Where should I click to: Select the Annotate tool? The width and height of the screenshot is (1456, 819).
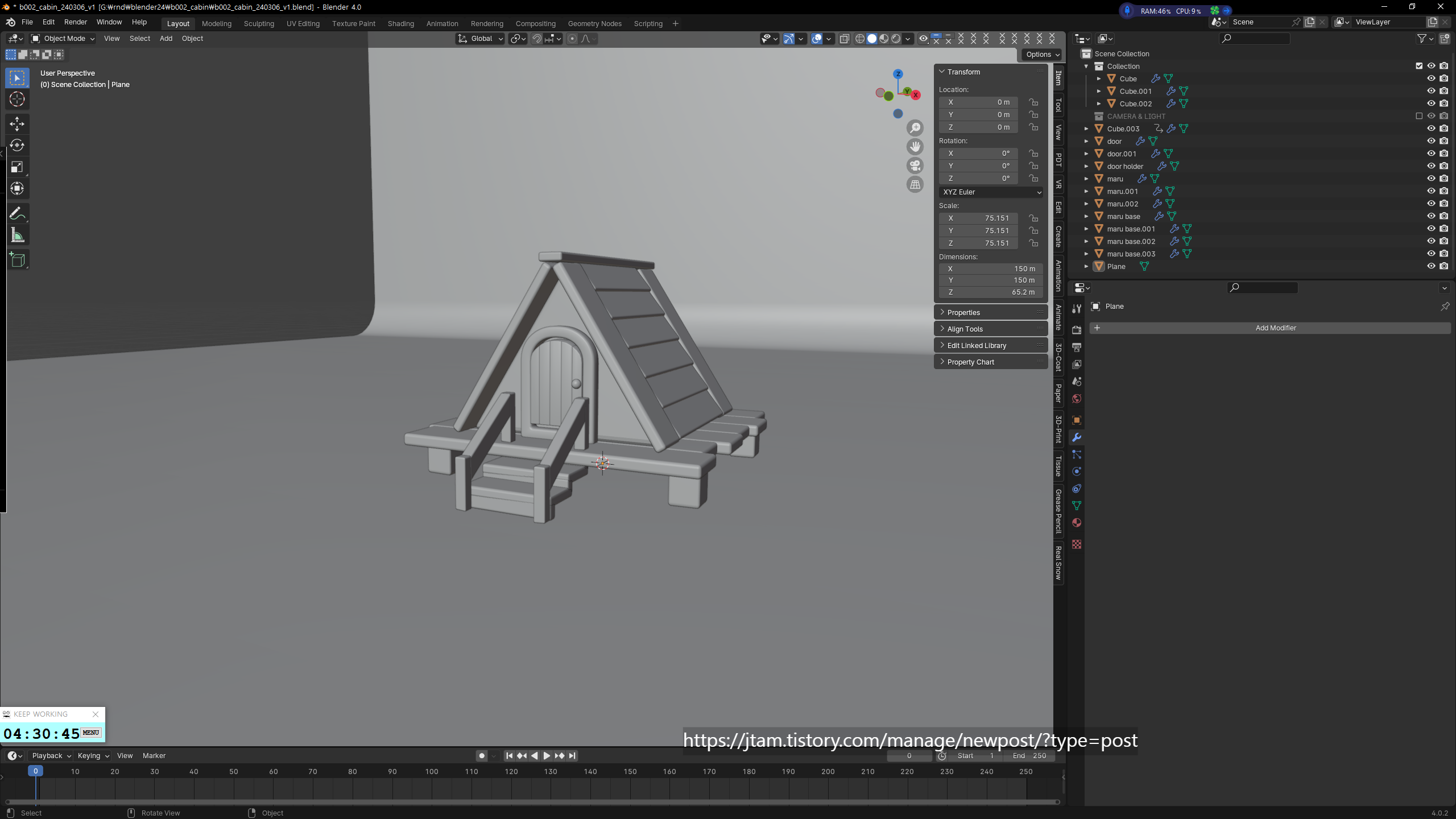17,213
